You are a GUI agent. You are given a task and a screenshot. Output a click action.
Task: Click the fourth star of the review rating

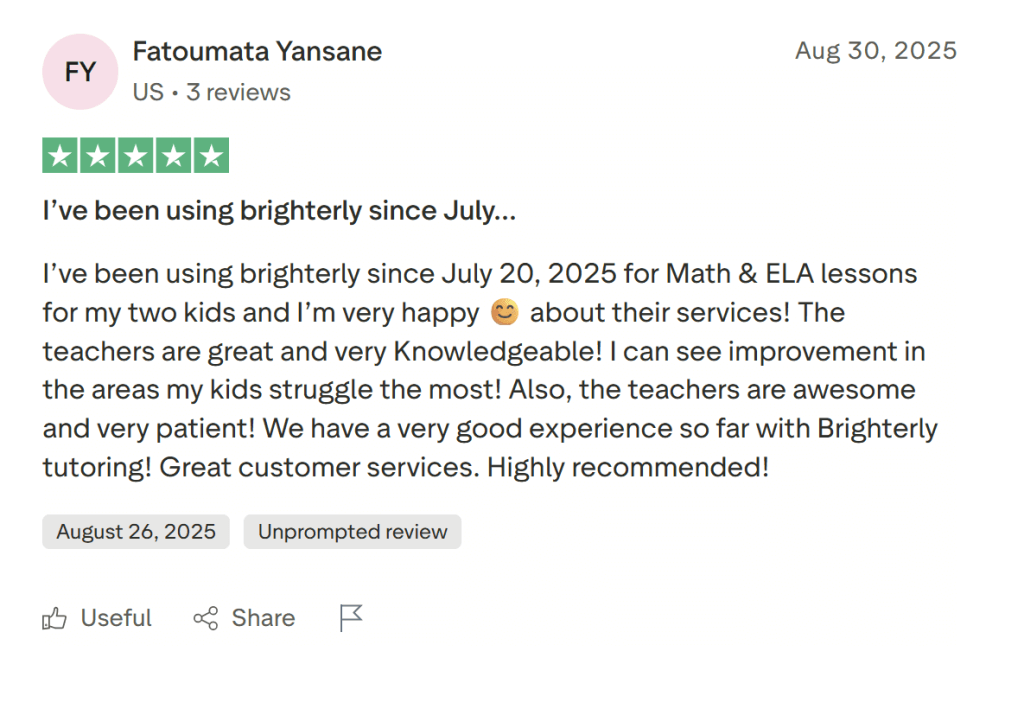tap(175, 155)
